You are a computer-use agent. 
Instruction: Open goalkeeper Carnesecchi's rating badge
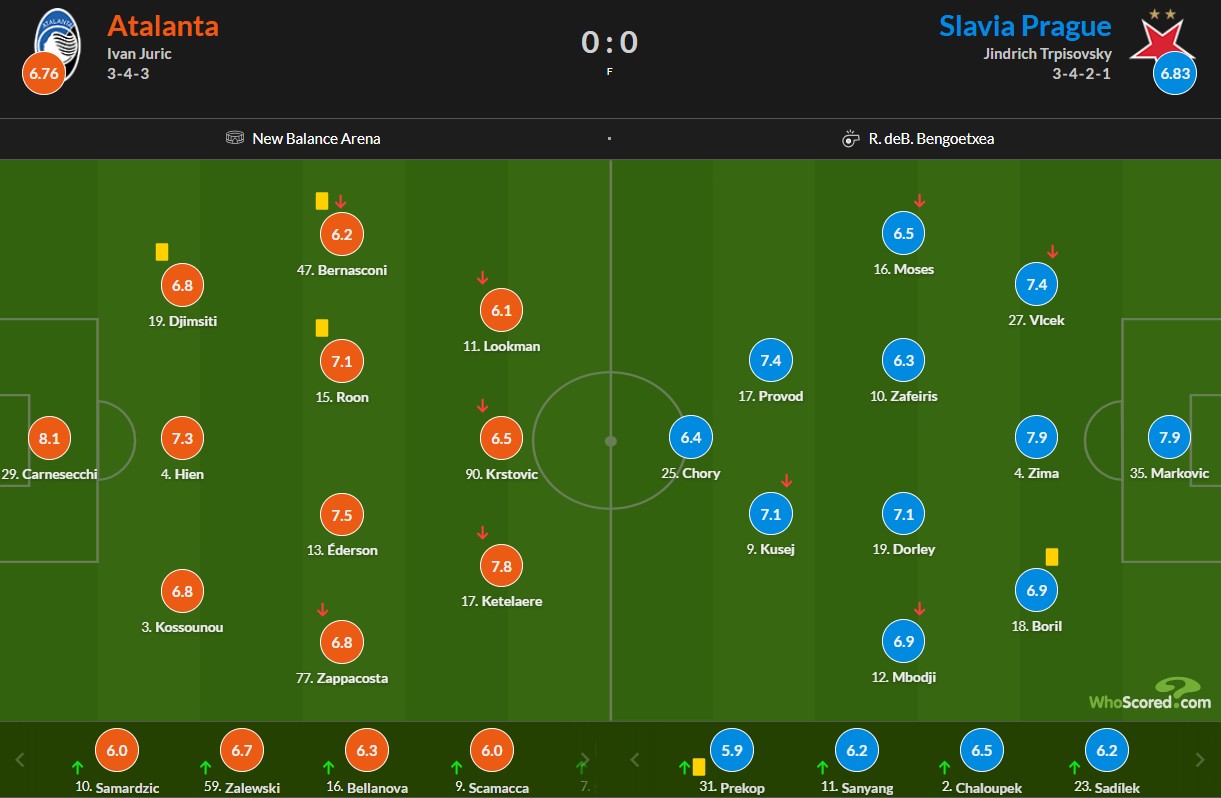(49, 437)
